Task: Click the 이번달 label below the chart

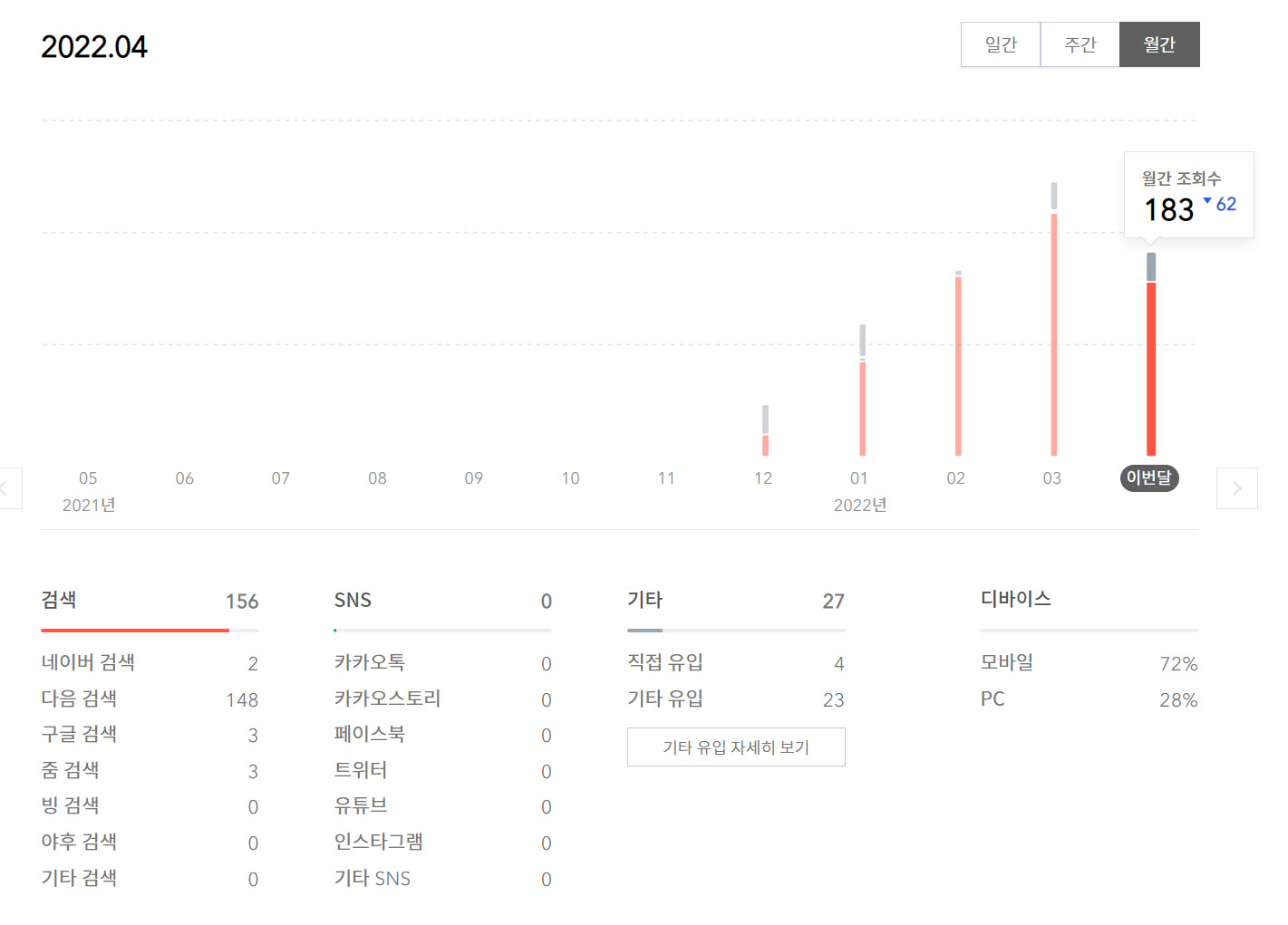Action: tap(1149, 478)
